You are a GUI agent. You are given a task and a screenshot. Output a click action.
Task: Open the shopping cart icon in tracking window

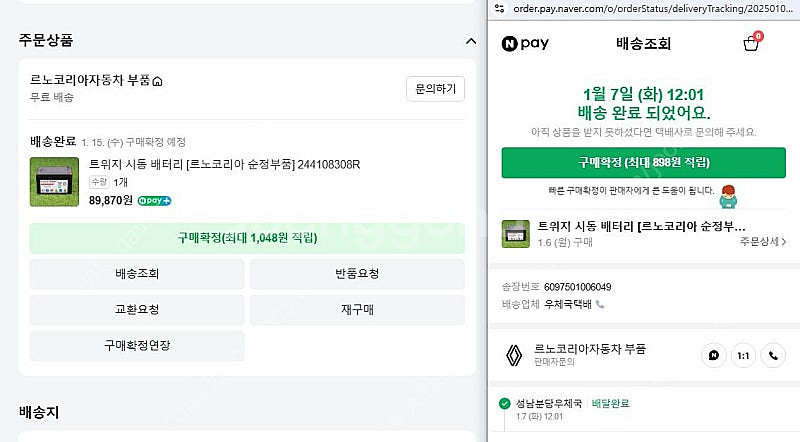click(x=752, y=43)
